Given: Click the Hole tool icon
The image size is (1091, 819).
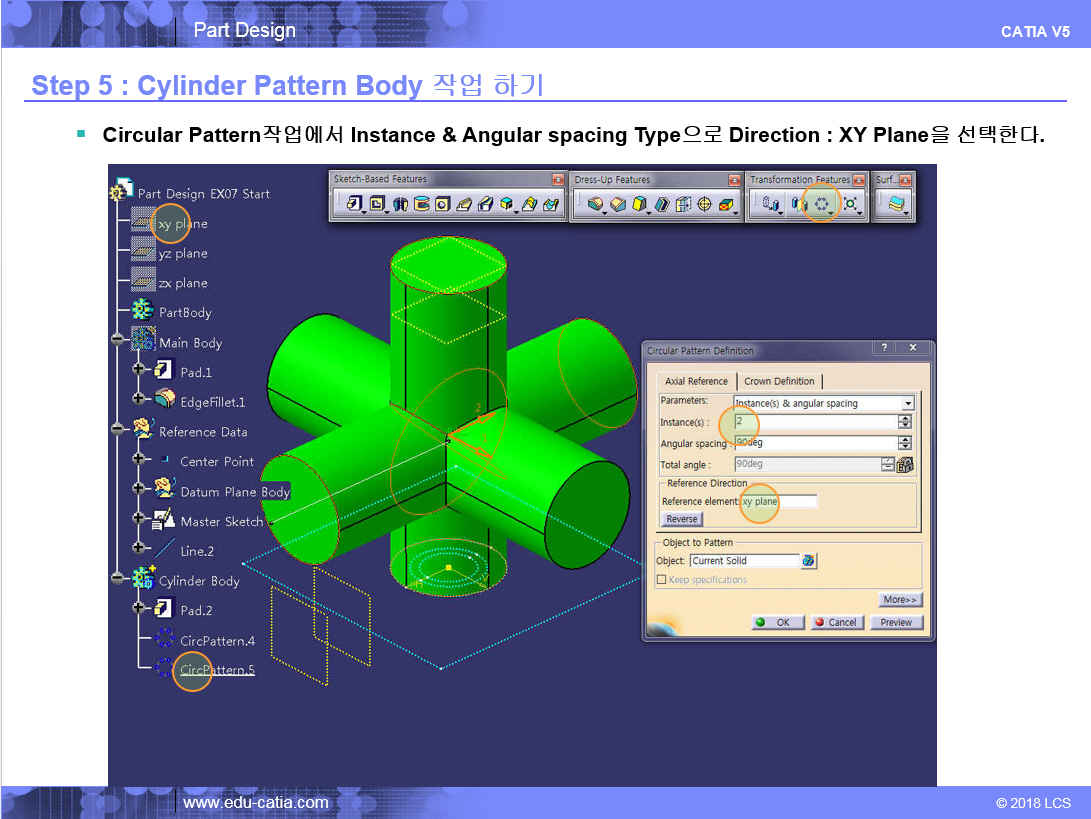Looking at the screenshot, I should 441,204.
